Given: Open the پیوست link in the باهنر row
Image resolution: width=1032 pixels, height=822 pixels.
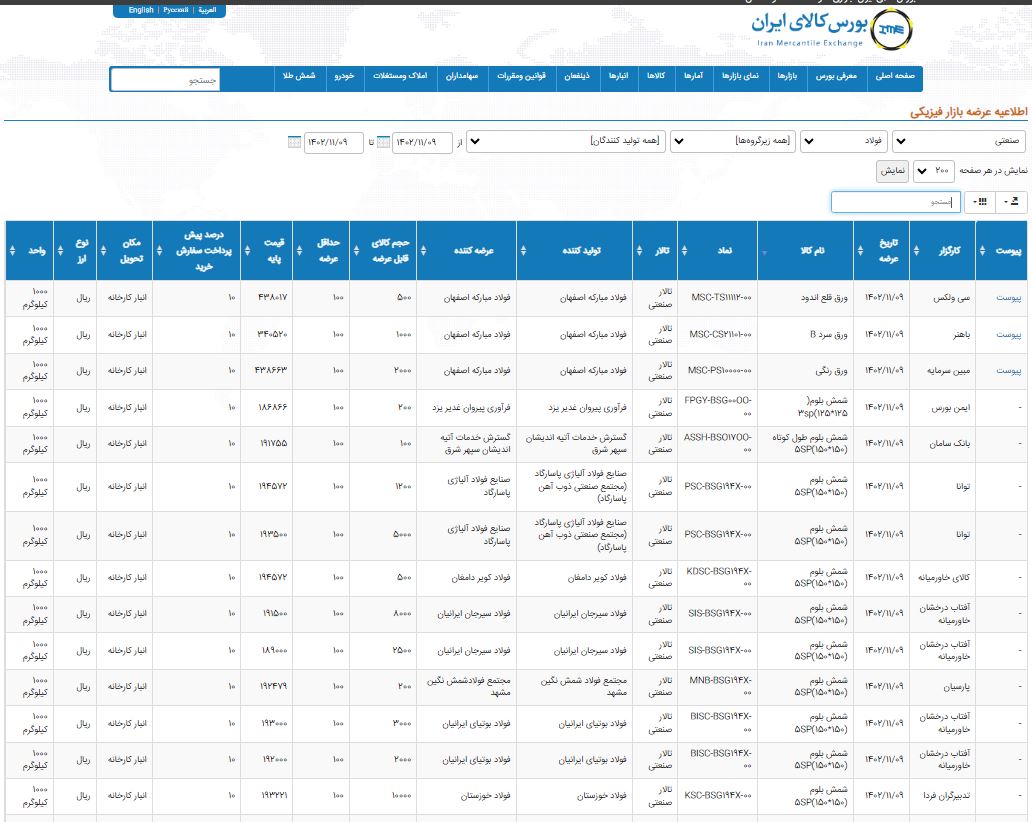Looking at the screenshot, I should click(x=1008, y=335).
